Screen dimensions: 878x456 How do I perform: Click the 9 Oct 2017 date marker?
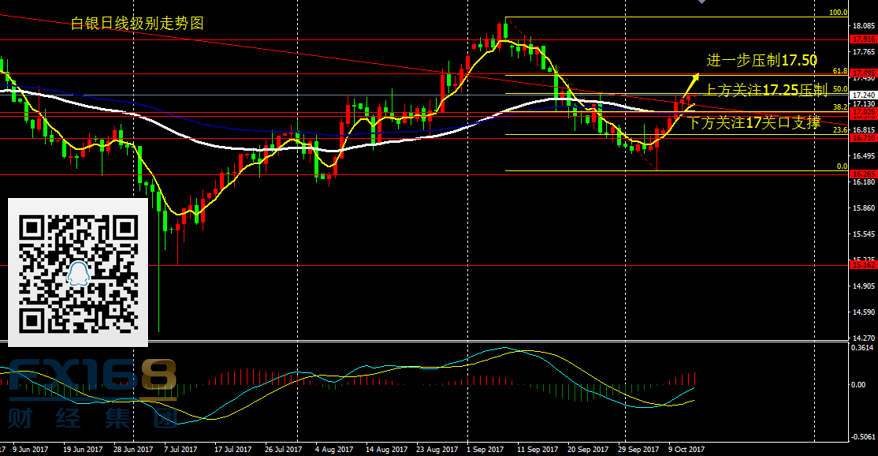tap(687, 449)
